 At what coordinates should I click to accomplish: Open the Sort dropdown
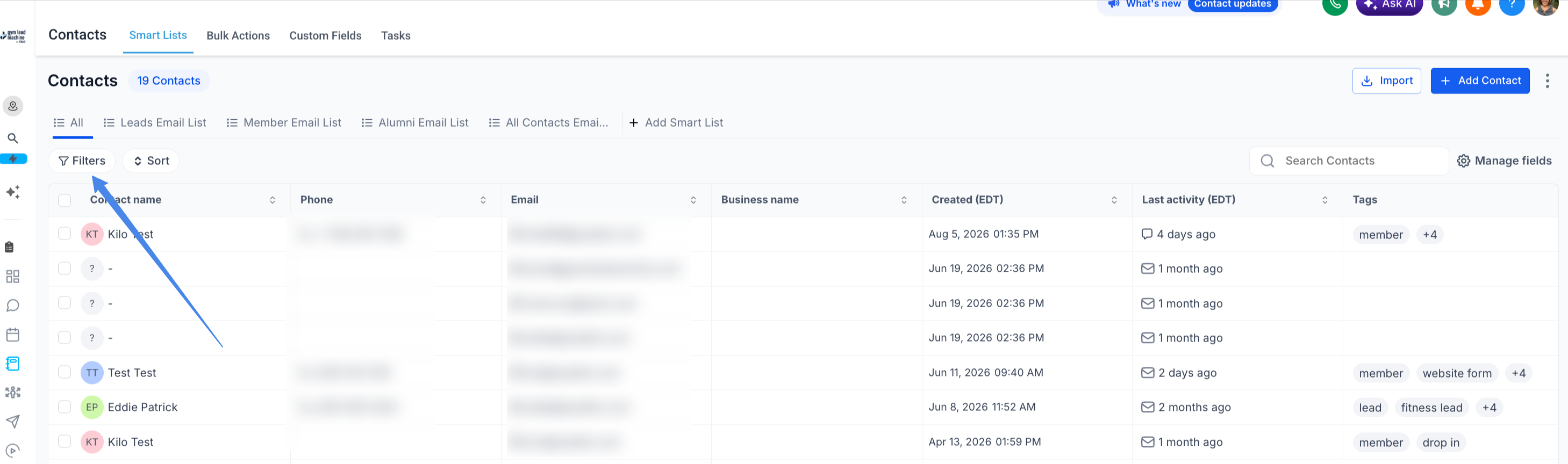(x=151, y=161)
